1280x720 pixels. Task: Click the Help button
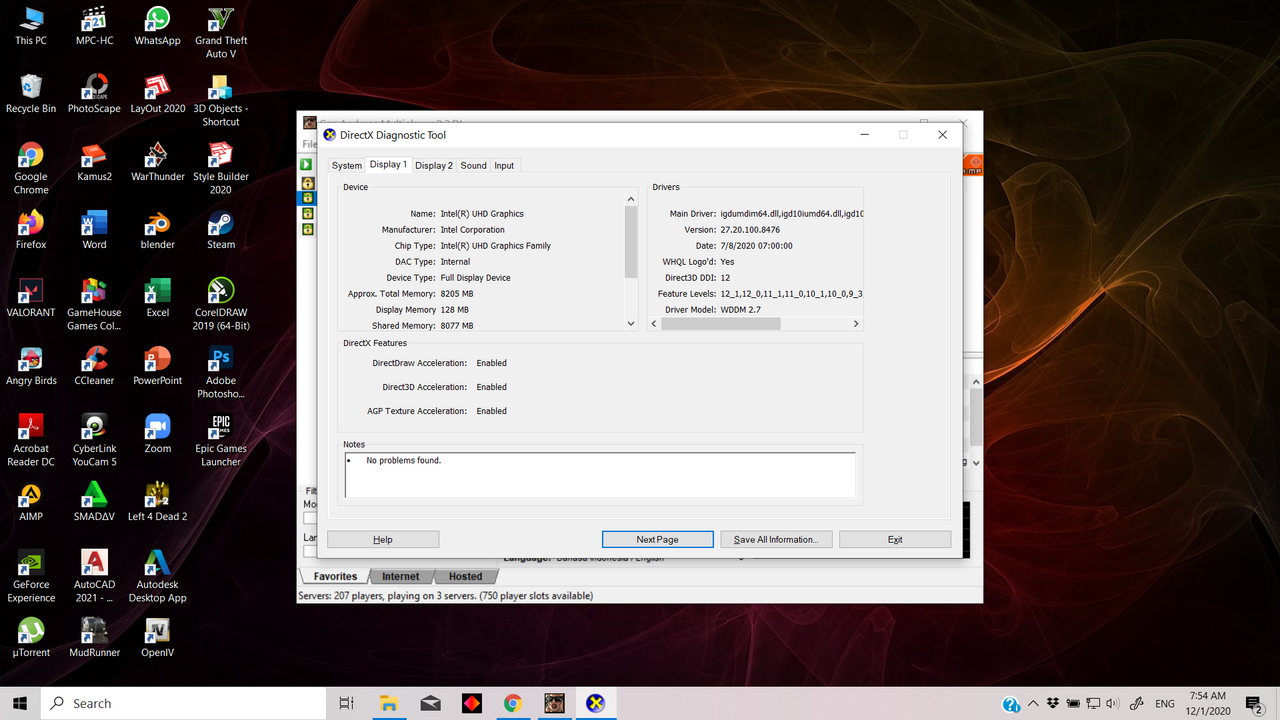click(x=383, y=539)
